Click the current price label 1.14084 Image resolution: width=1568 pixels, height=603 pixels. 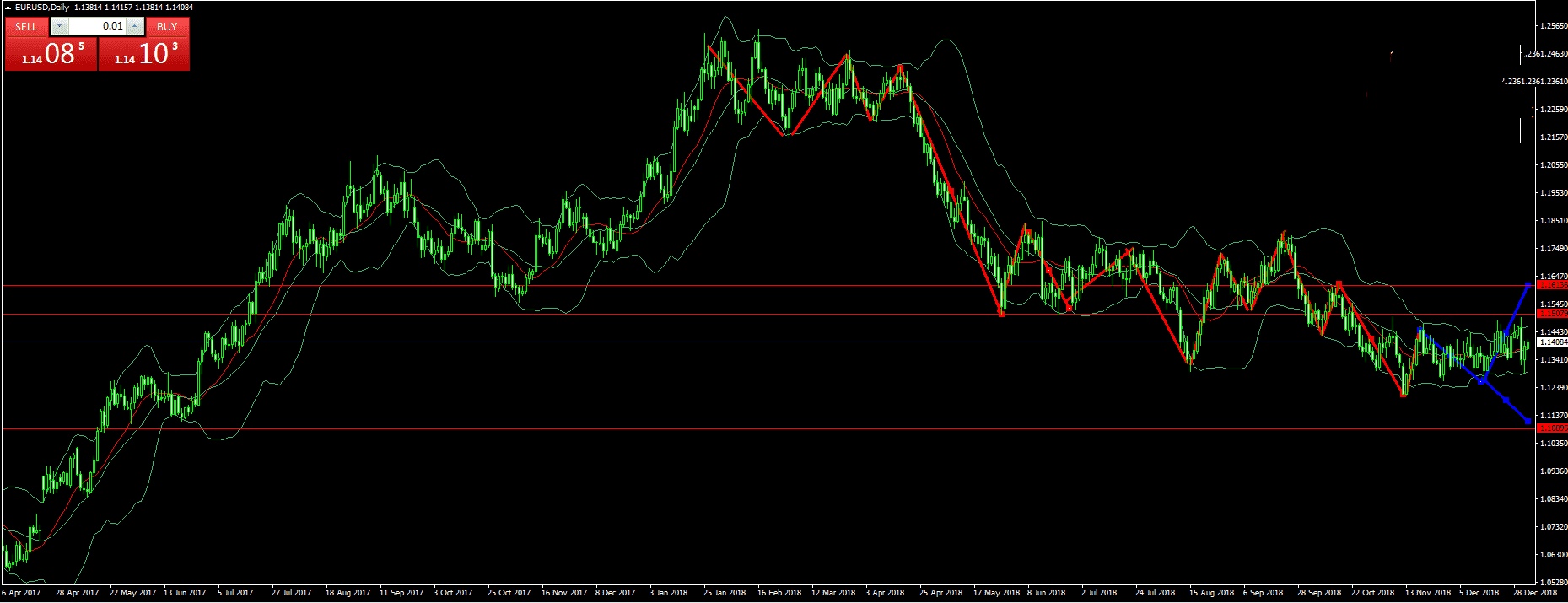[1553, 342]
